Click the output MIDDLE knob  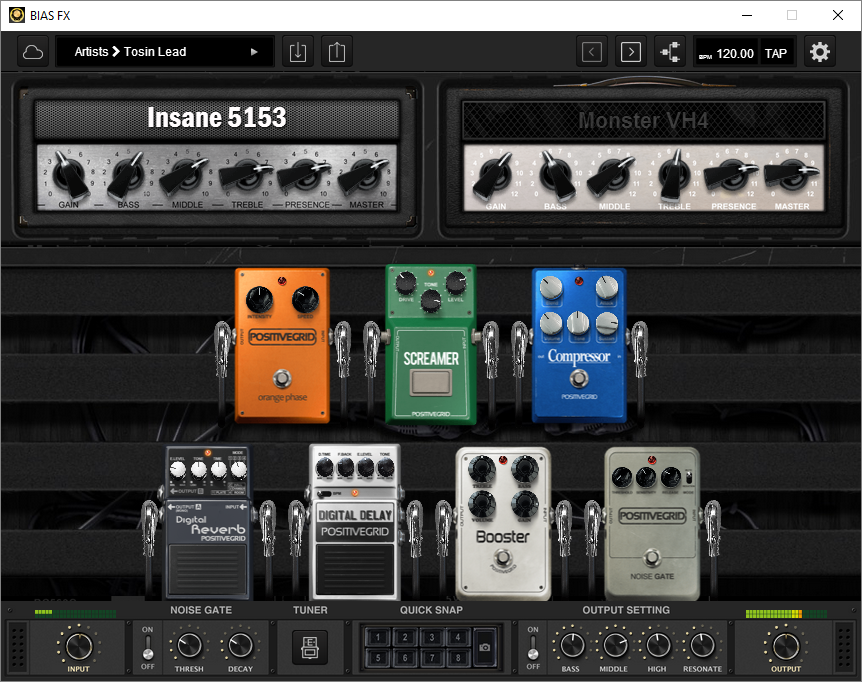[614, 646]
